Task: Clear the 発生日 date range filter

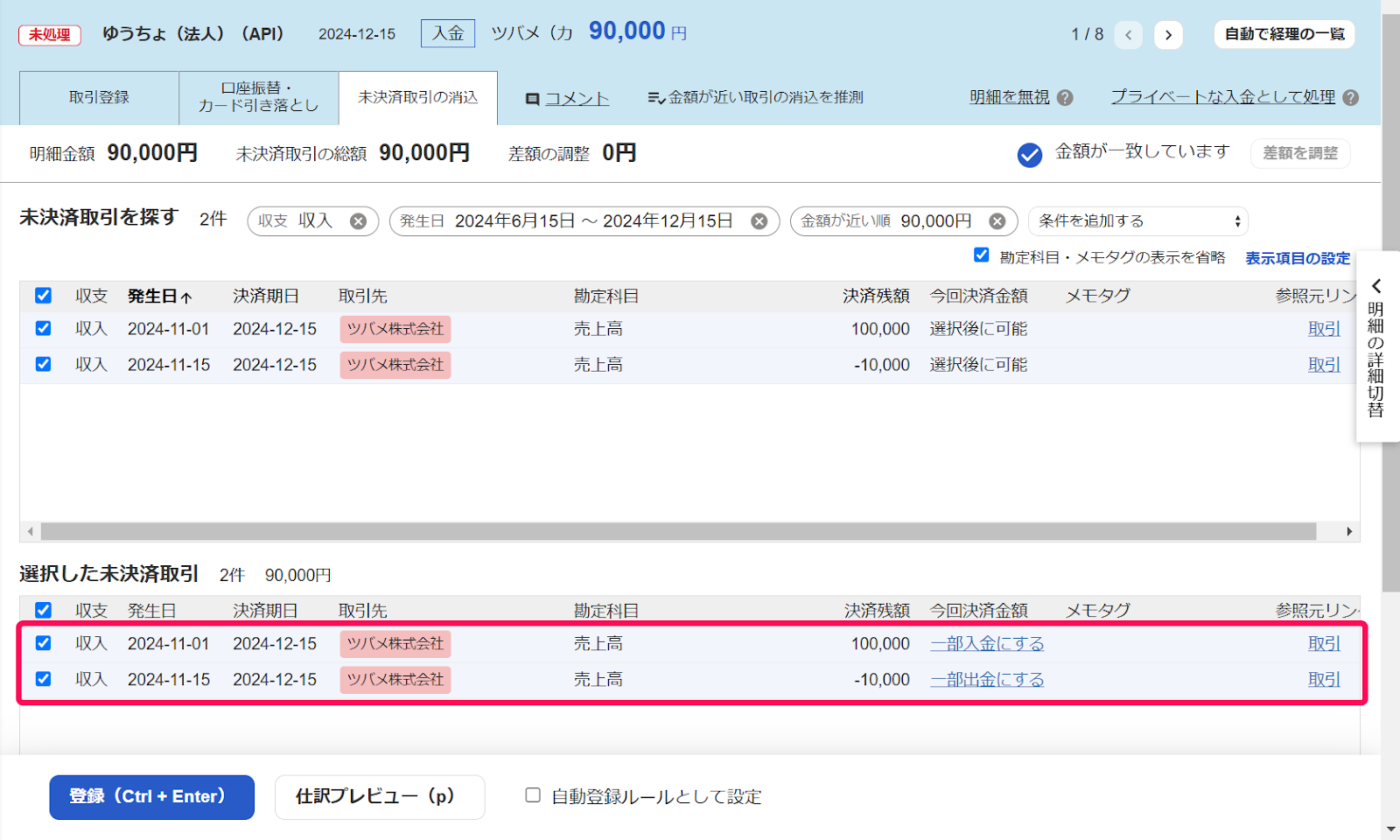Action: (759, 221)
